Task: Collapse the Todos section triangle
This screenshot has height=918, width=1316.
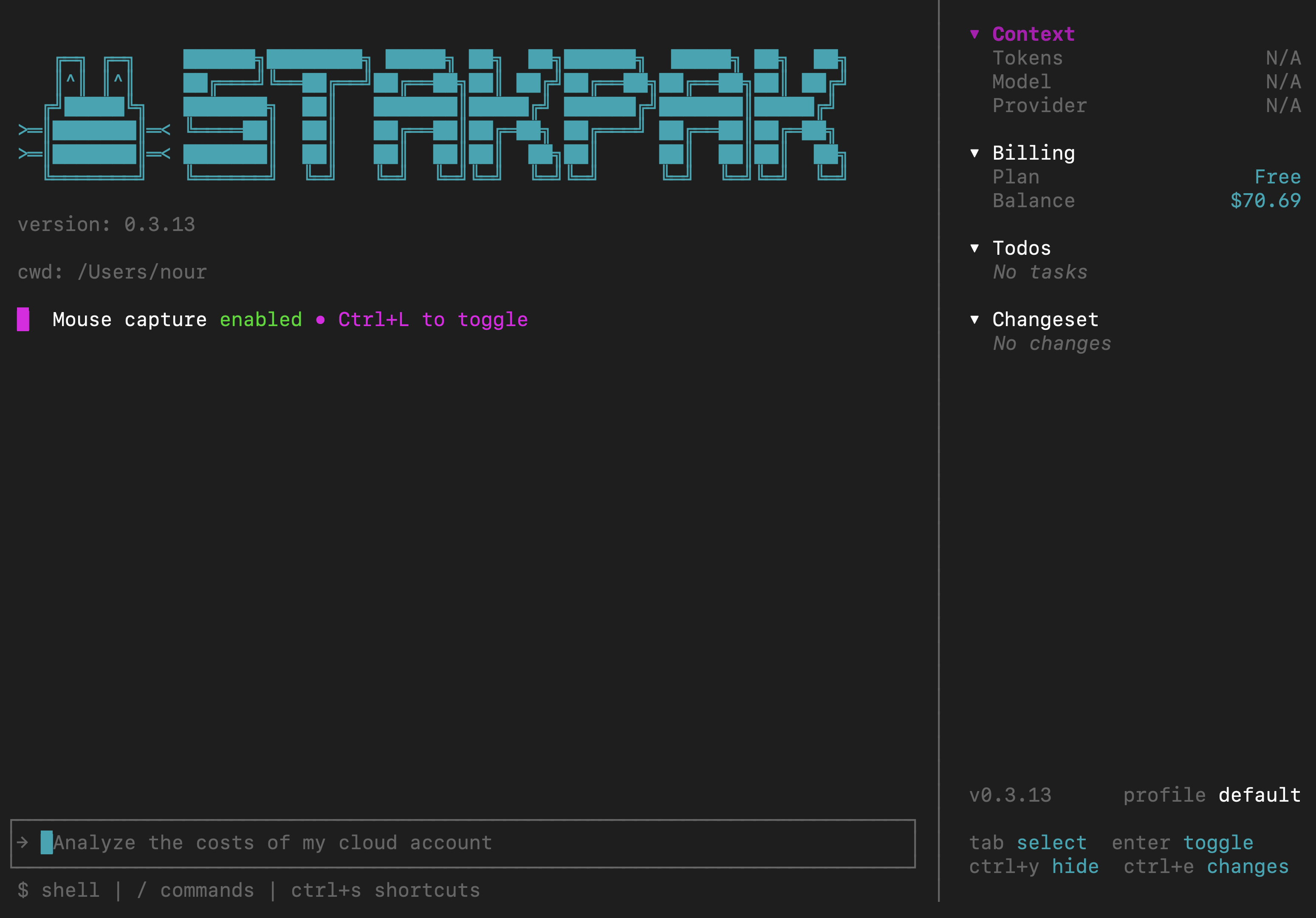Action: (x=974, y=248)
